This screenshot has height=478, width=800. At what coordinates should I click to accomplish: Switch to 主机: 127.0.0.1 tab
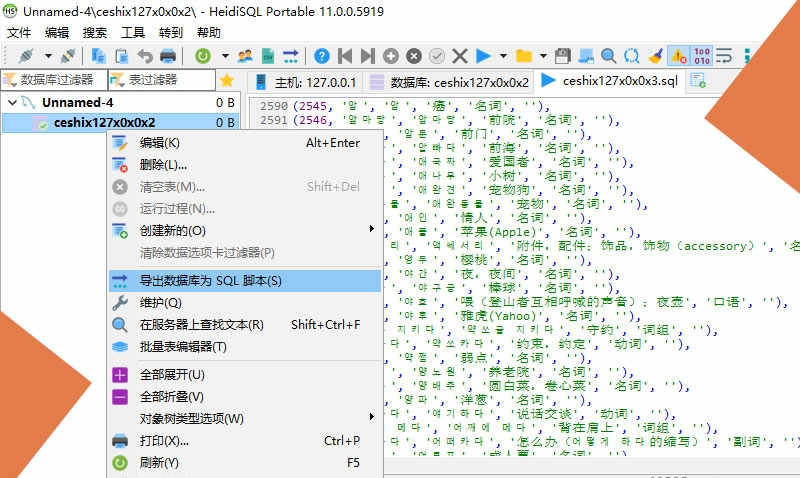(305, 82)
